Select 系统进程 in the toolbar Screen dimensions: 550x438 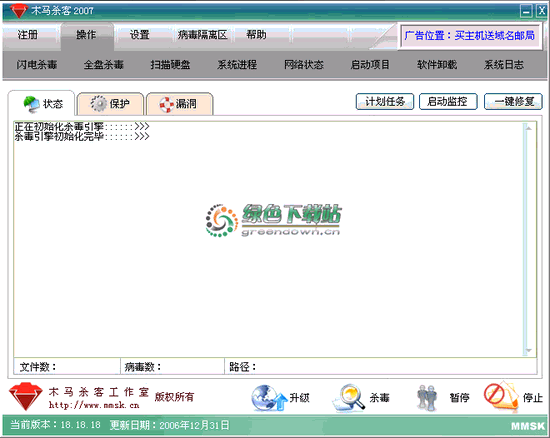pos(237,65)
